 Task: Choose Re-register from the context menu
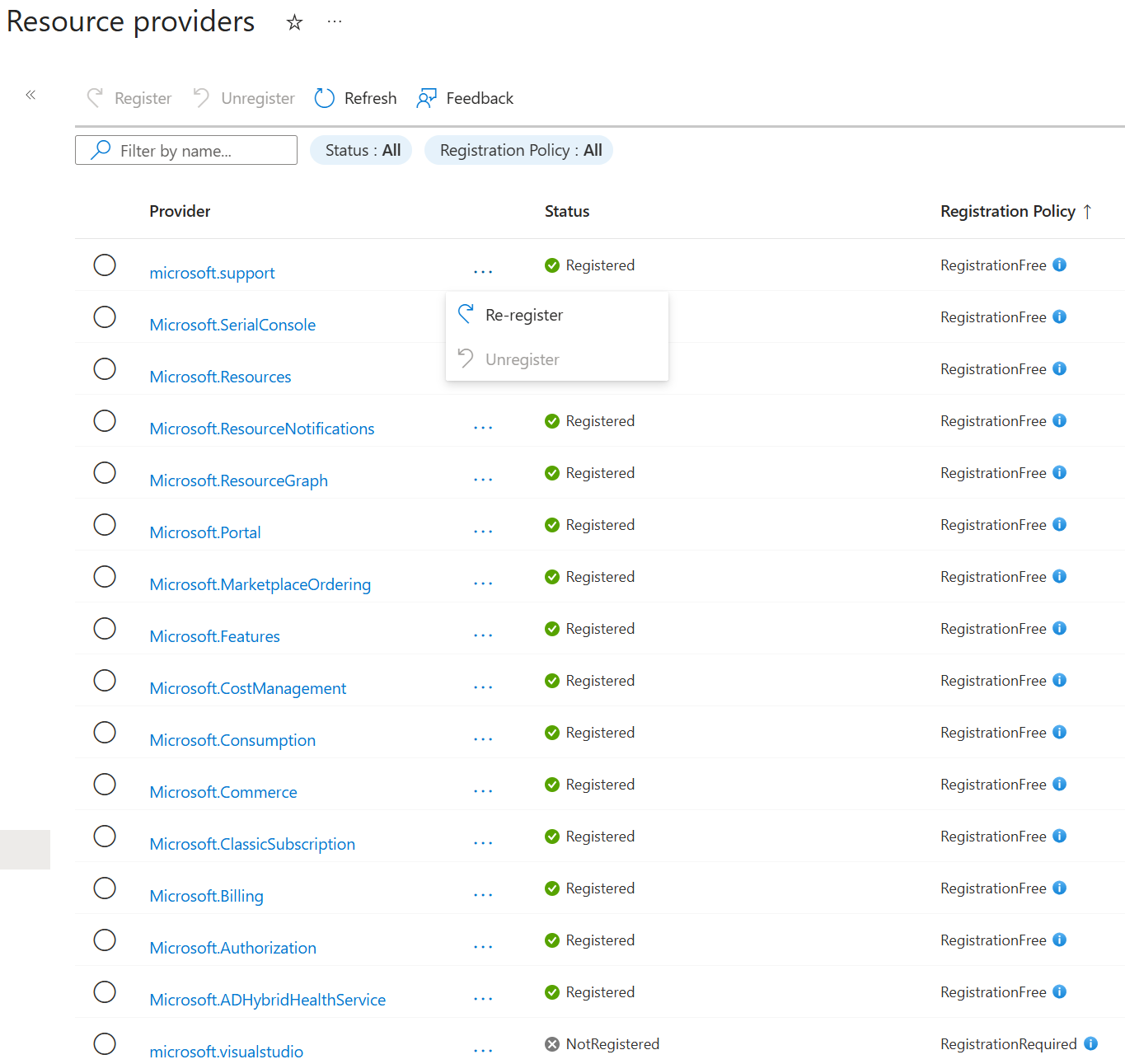[524, 315]
